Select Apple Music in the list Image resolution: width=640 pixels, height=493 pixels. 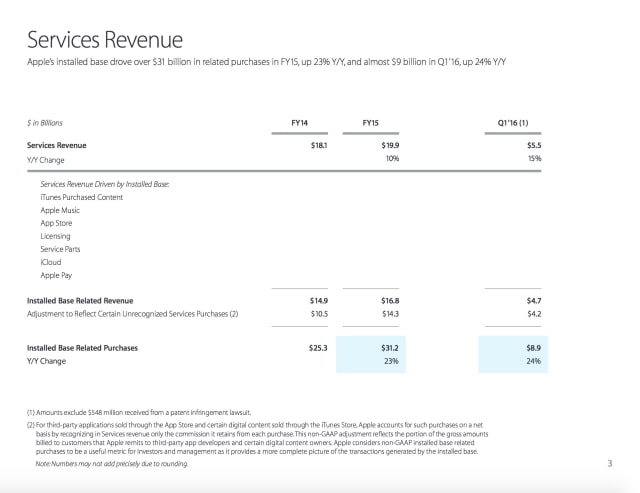point(60,212)
